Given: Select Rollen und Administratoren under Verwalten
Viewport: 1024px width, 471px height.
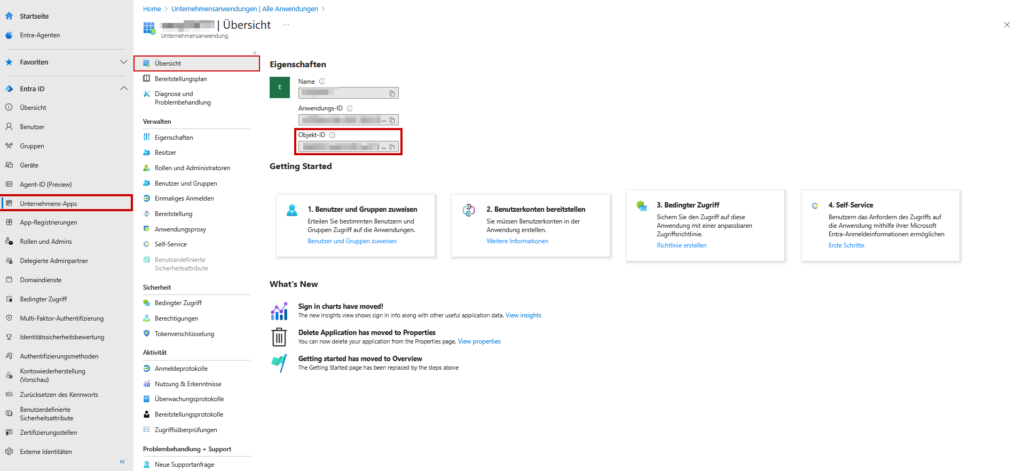Looking at the screenshot, I should pyautogui.click(x=192, y=168).
